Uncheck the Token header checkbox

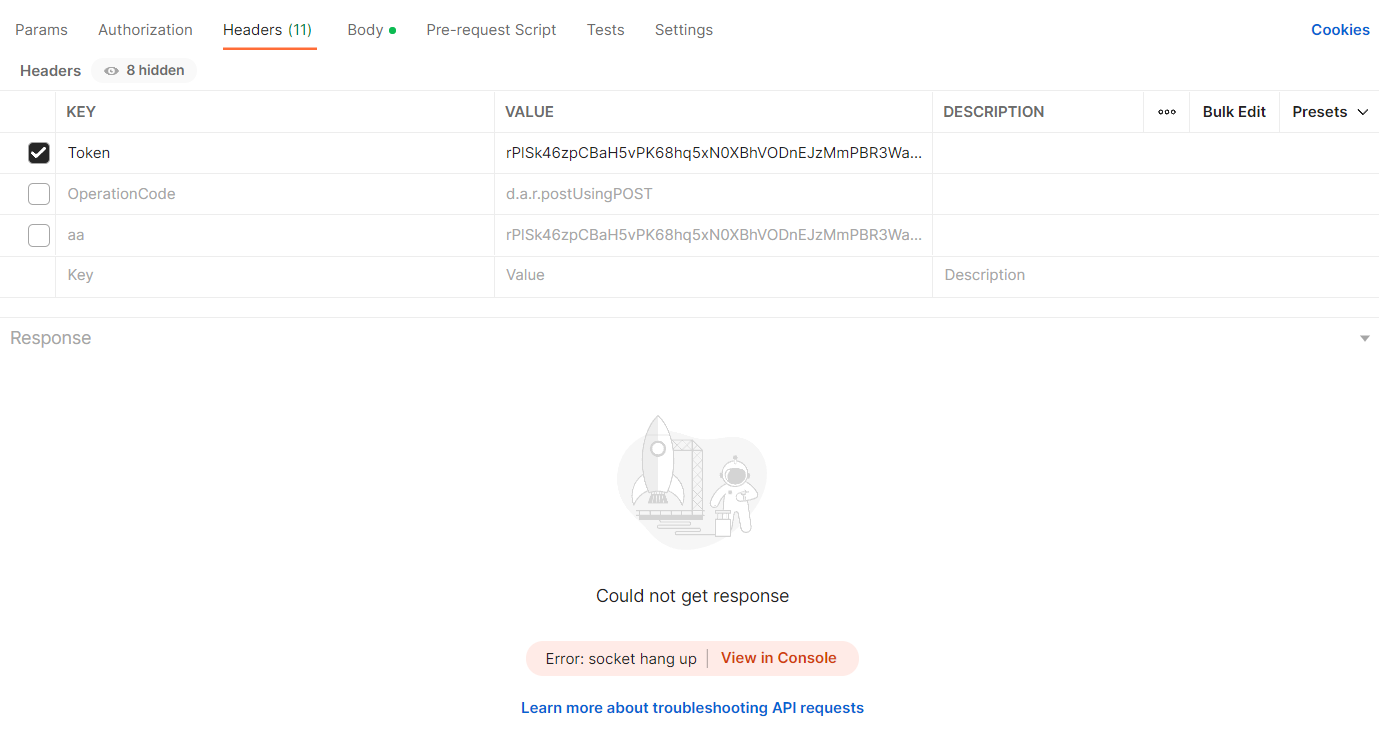point(39,153)
